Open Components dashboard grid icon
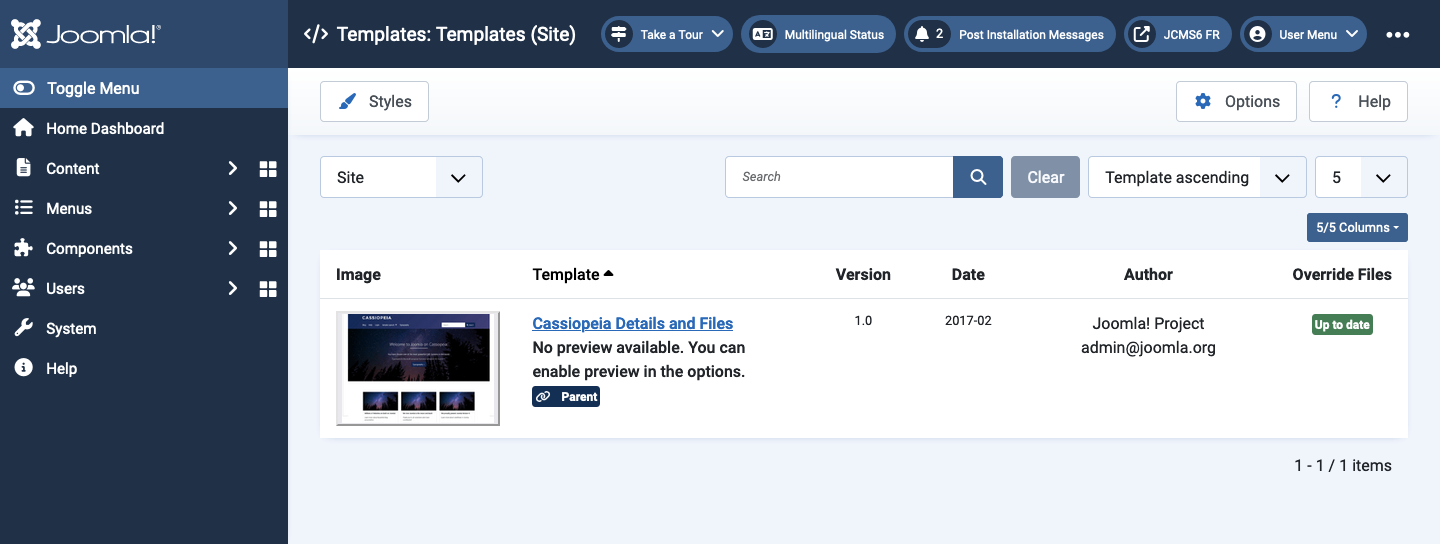Viewport: 1440px width, 544px height. (x=268, y=248)
